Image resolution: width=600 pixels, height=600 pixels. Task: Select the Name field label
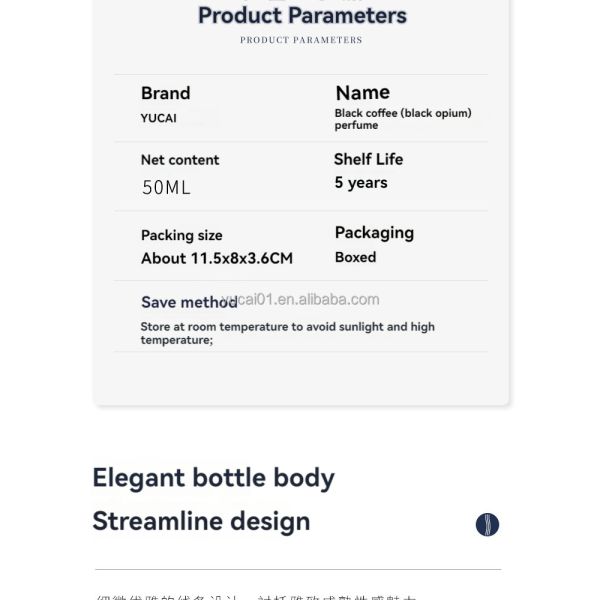(363, 93)
